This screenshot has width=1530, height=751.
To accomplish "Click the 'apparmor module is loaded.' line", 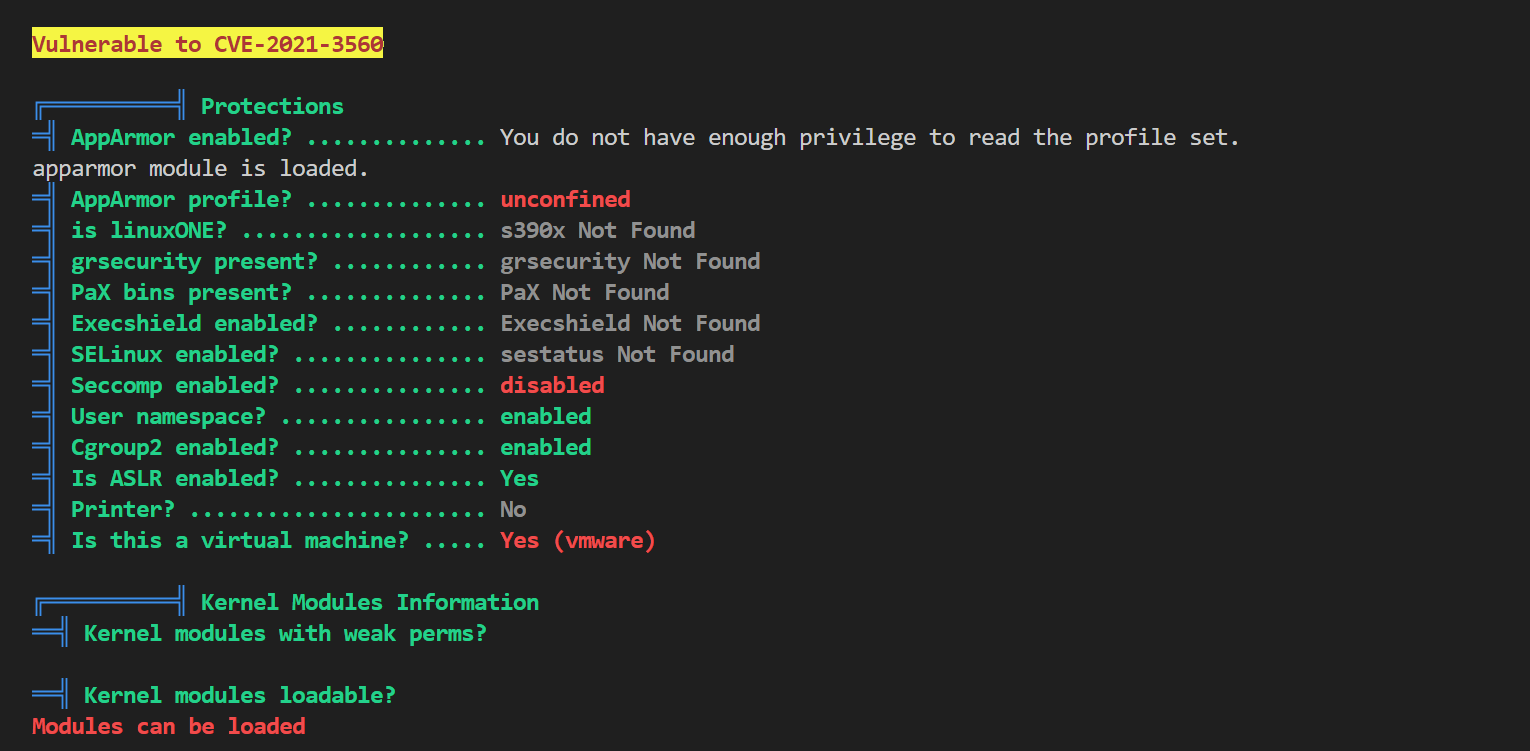I will tap(201, 168).
